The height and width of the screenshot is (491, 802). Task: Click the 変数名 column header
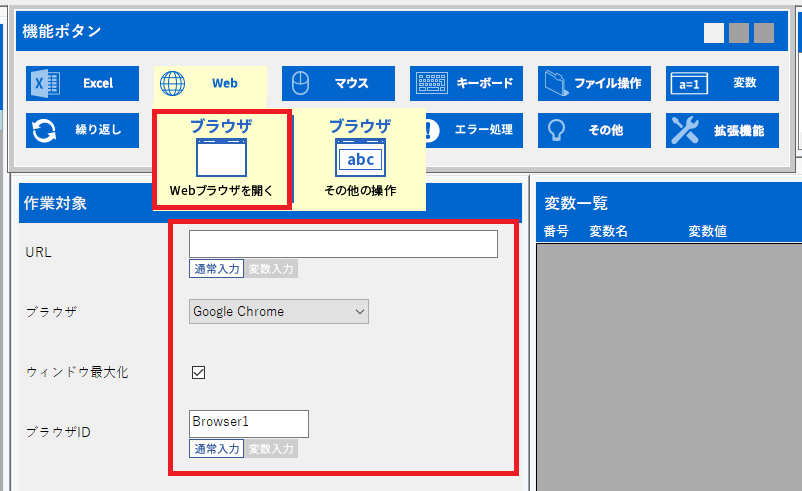coord(609,231)
